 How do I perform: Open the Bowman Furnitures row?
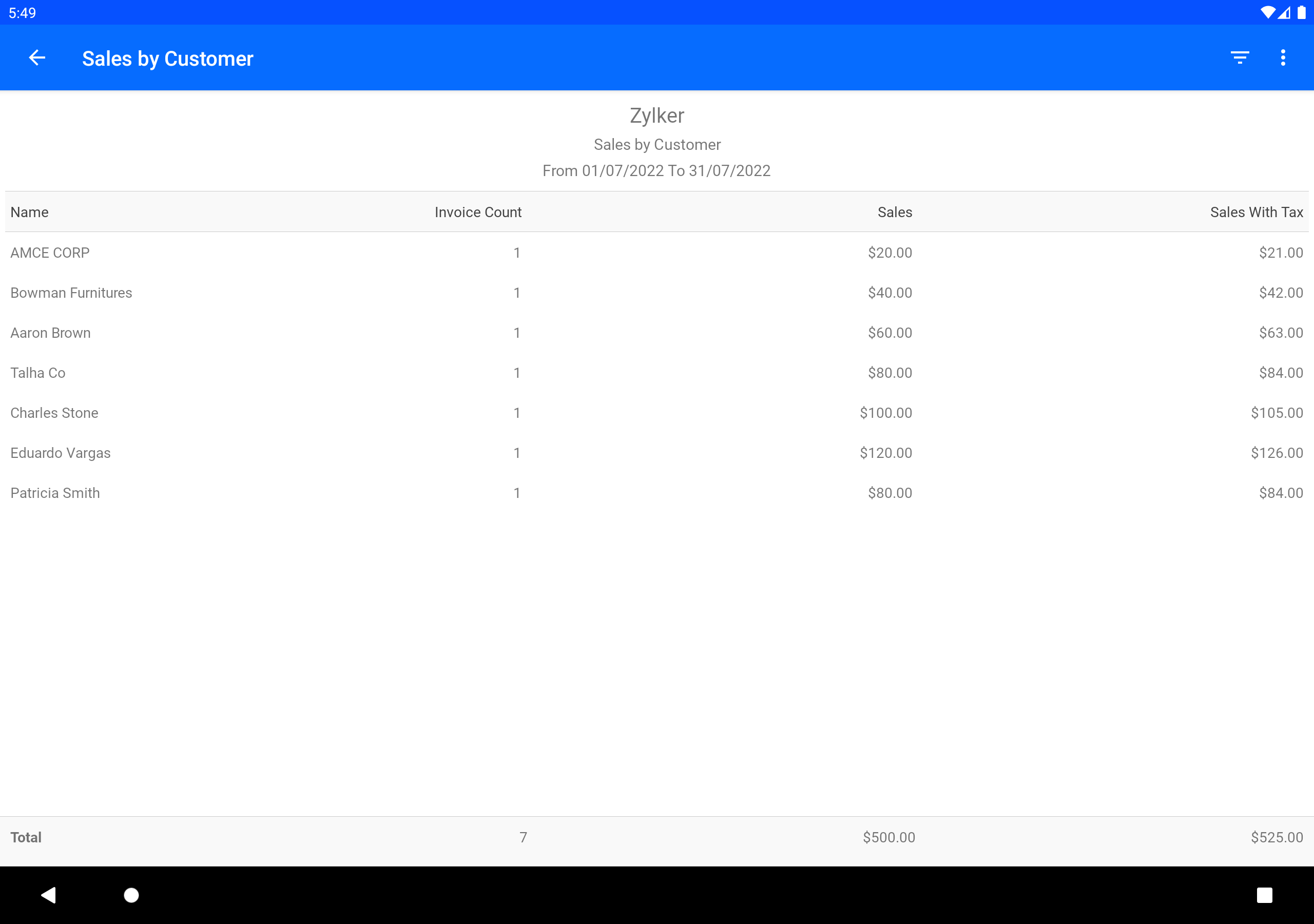[x=657, y=293]
